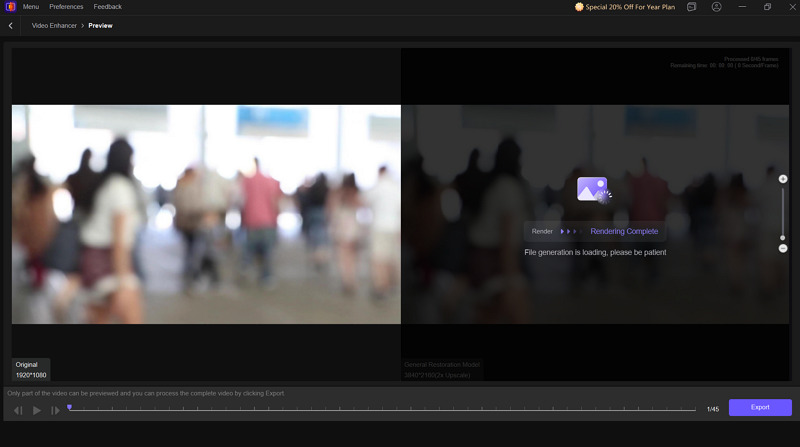The height and width of the screenshot is (447, 800).
Task: Click the Preview breadcrumb label
Action: click(x=100, y=25)
